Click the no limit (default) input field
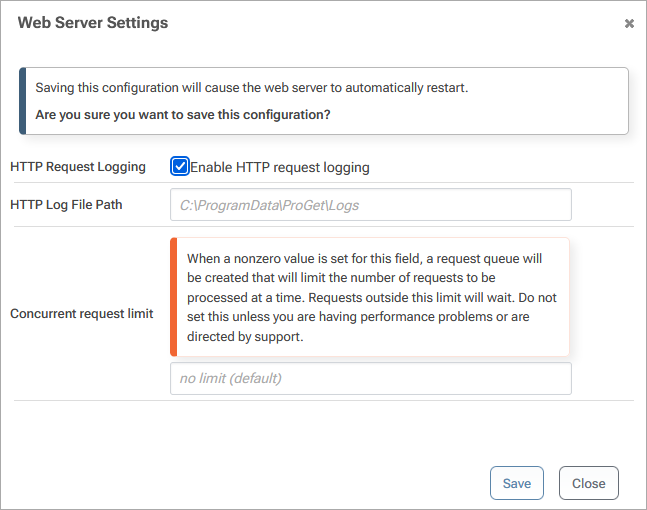647x510 pixels. click(371, 378)
